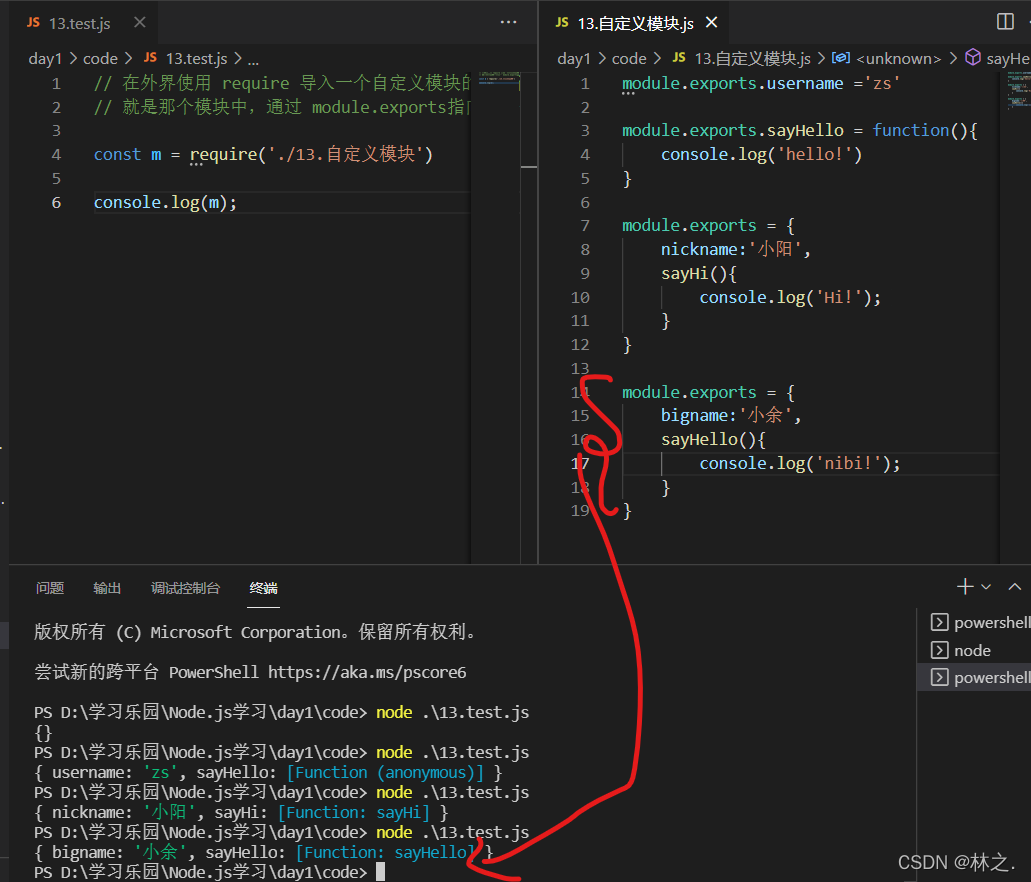The image size is (1031, 882).
Task: Click the terminal command prompt input line
Action: coord(209,872)
